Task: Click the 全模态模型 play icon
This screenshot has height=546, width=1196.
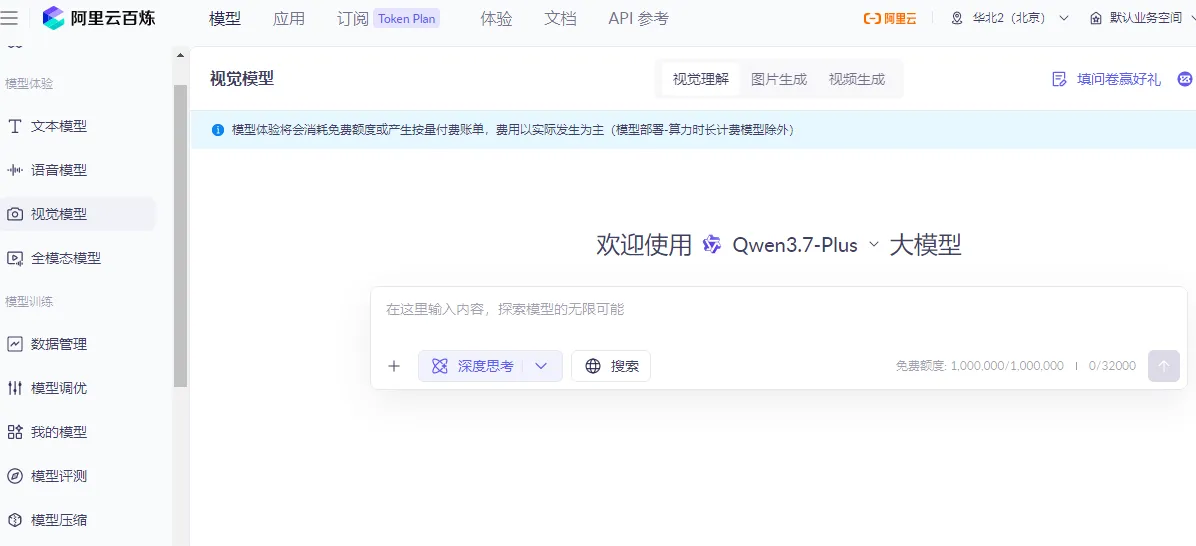Action: pos(14,259)
